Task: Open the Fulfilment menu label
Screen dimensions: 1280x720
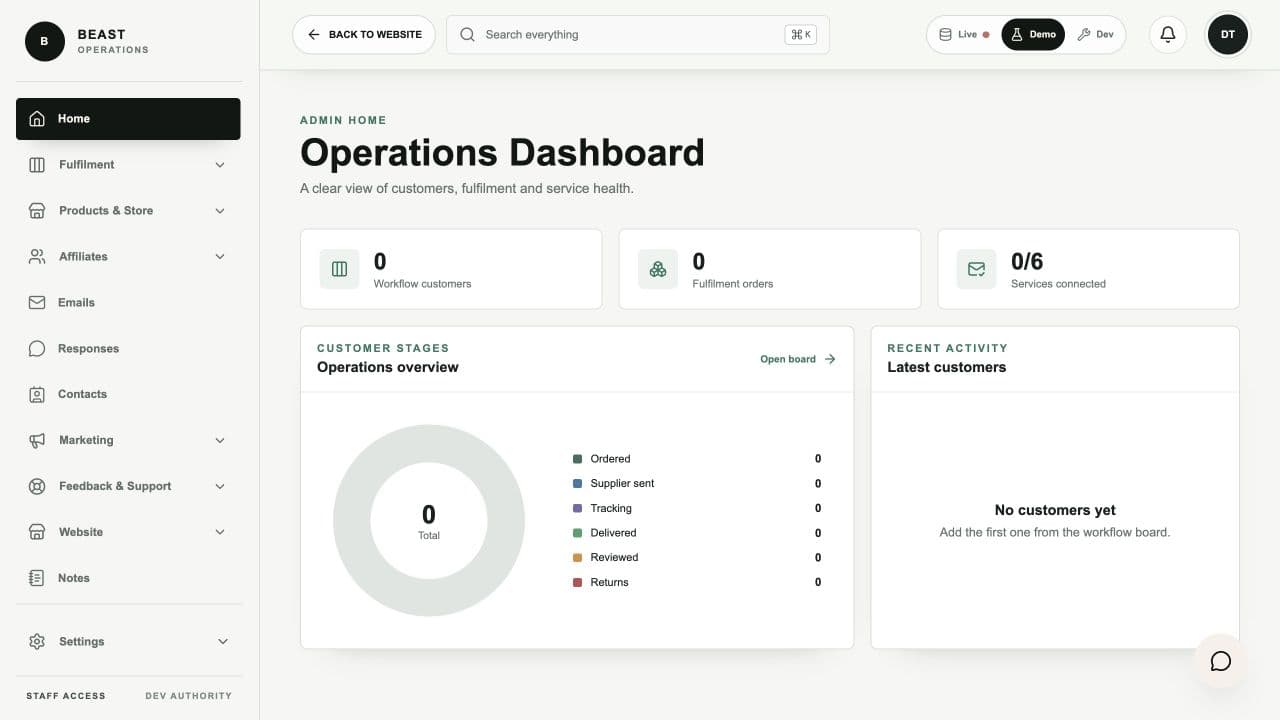Action: click(x=86, y=165)
